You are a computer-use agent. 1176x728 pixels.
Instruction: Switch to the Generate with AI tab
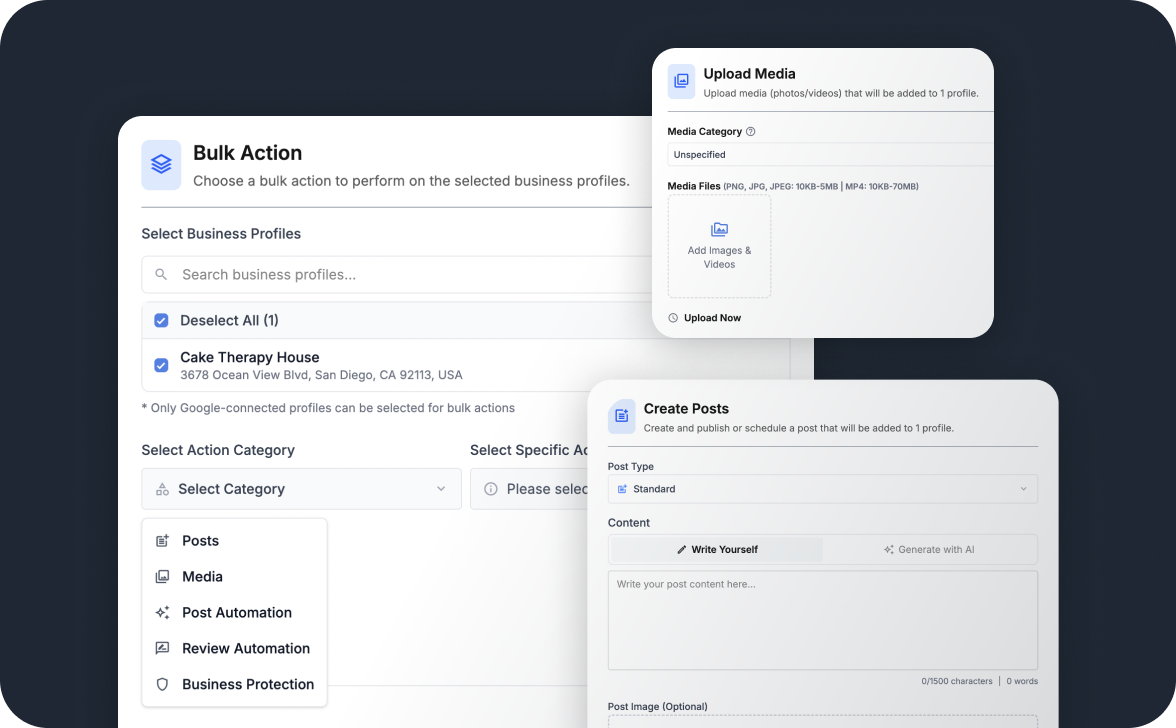click(929, 550)
